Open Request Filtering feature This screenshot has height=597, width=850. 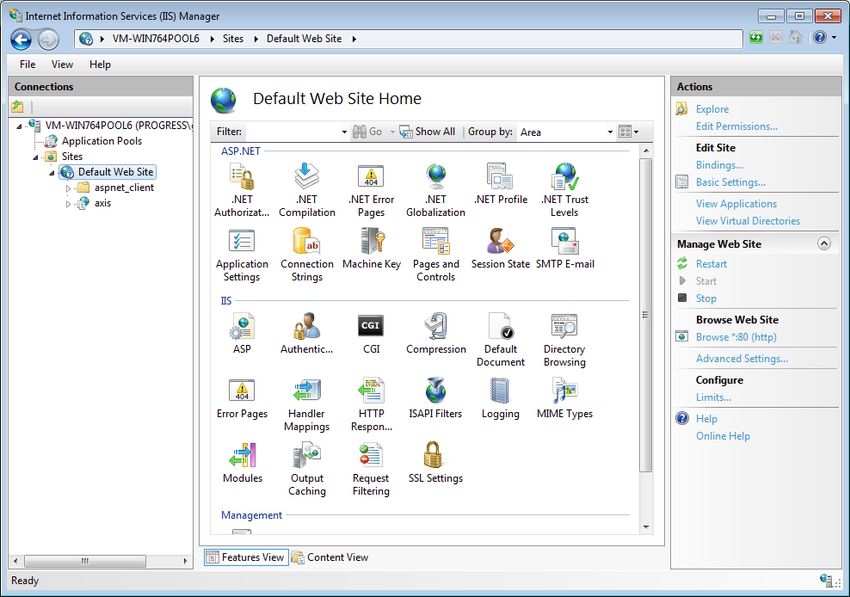pos(371,469)
